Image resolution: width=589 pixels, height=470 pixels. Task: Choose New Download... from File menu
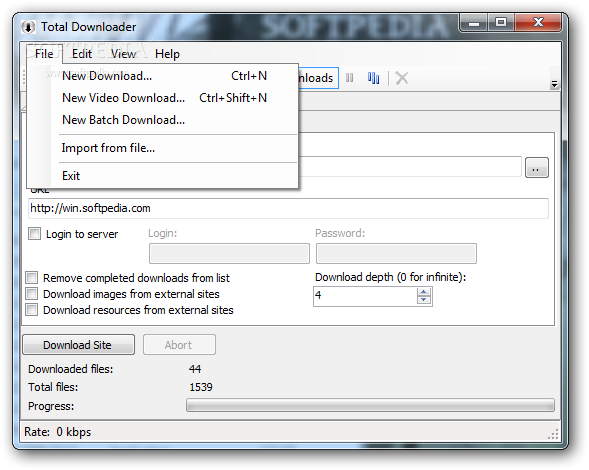[164, 76]
